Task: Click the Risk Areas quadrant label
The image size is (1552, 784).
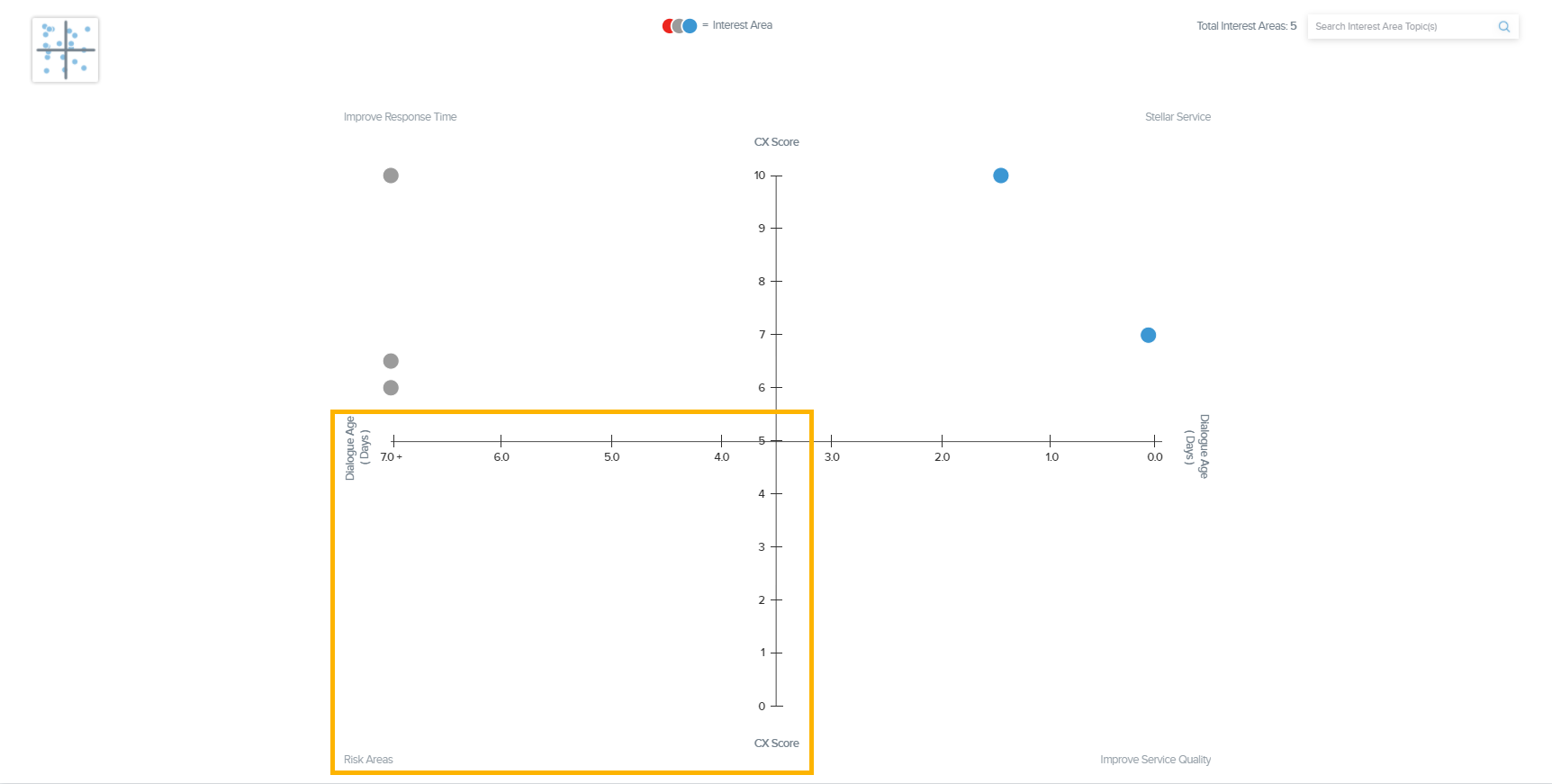Action: pyautogui.click(x=368, y=760)
